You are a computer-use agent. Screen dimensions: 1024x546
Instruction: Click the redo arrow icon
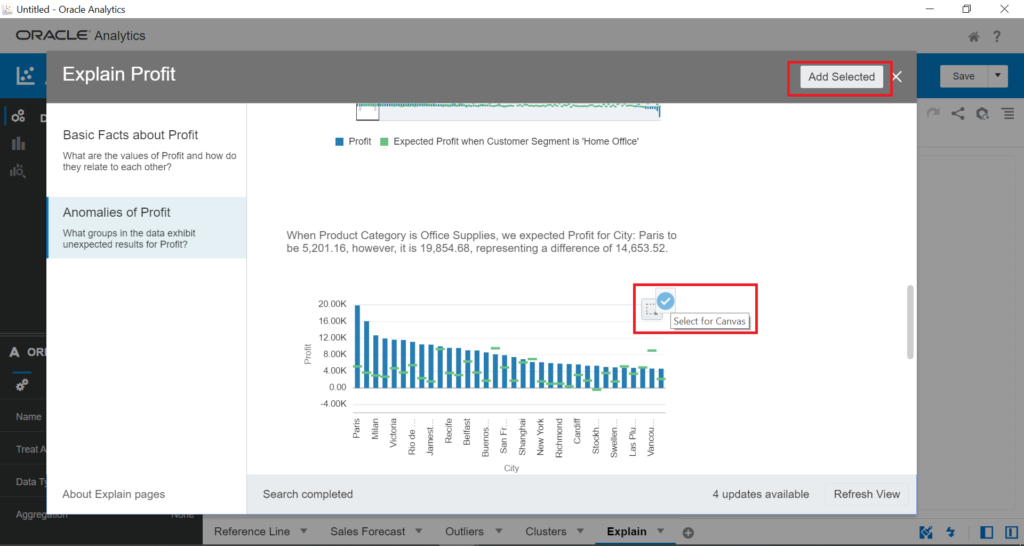pos(933,114)
